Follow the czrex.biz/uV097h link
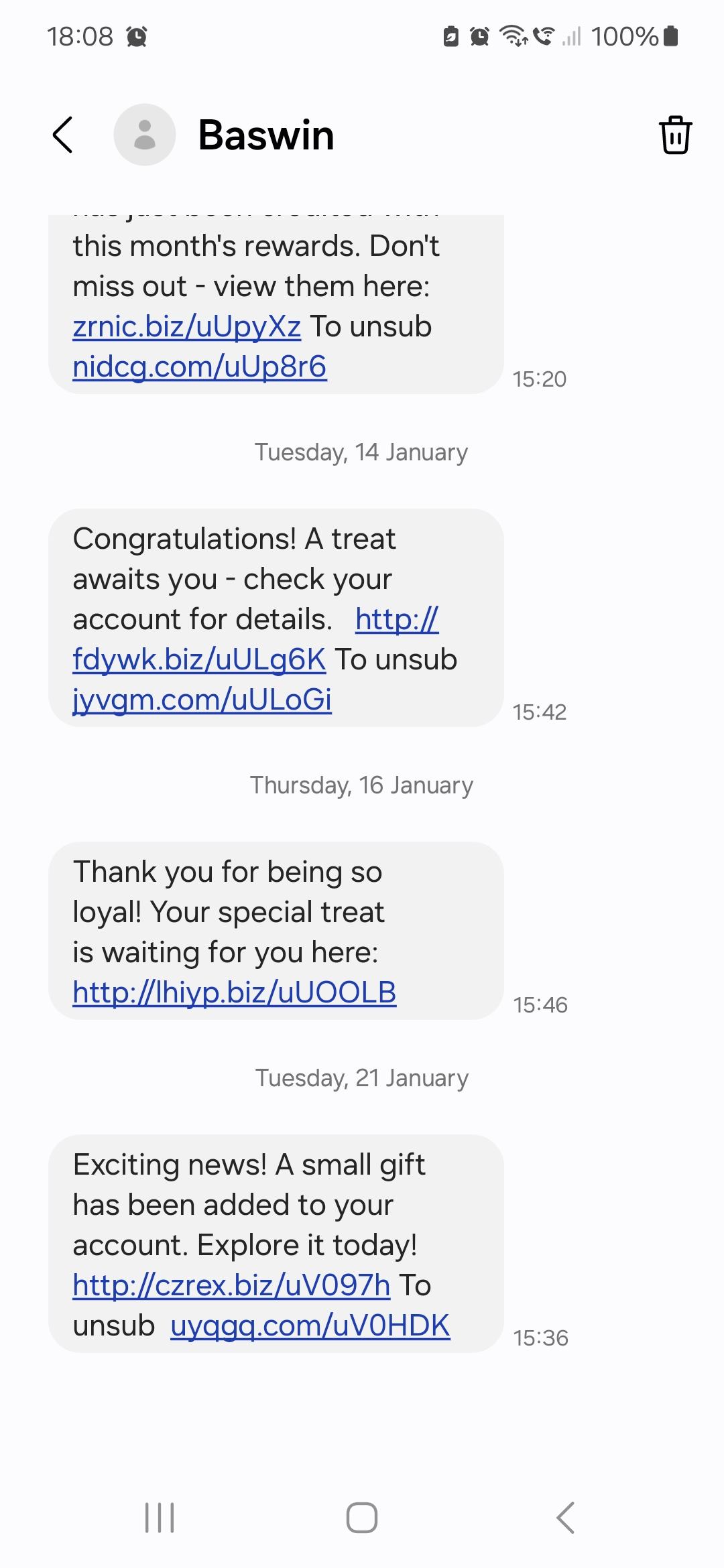The image size is (724, 1568). (x=231, y=1286)
